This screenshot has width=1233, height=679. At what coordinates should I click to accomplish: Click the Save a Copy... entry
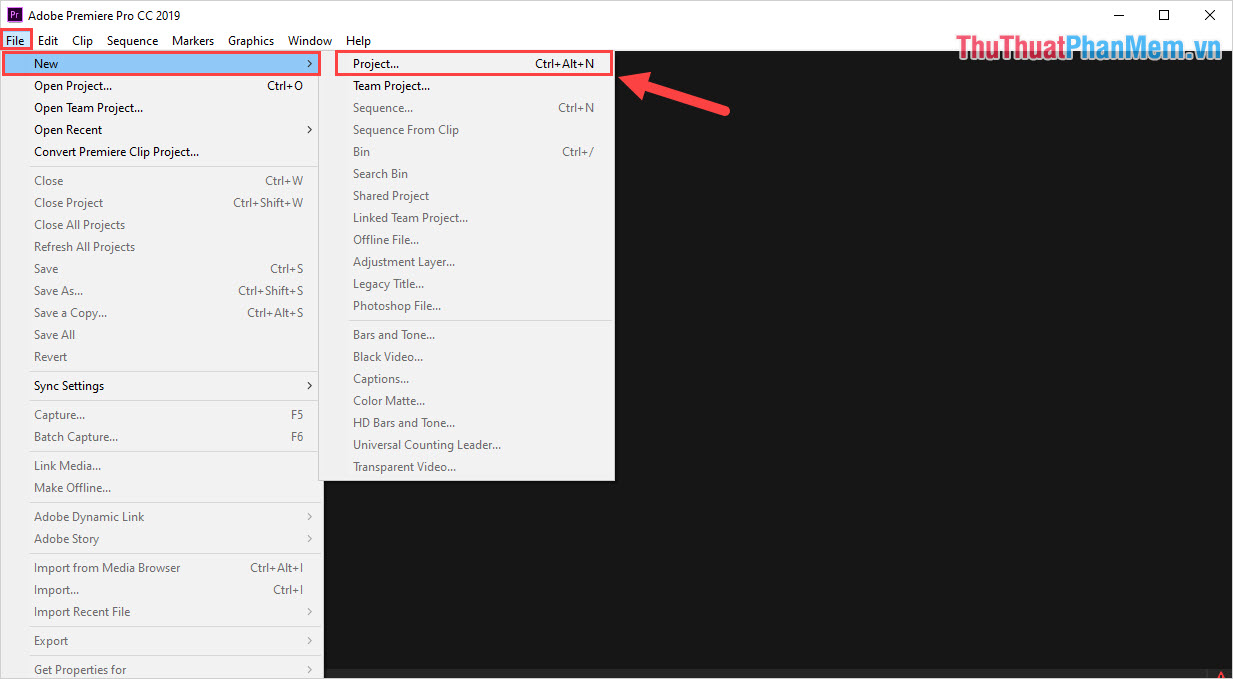[161, 313]
